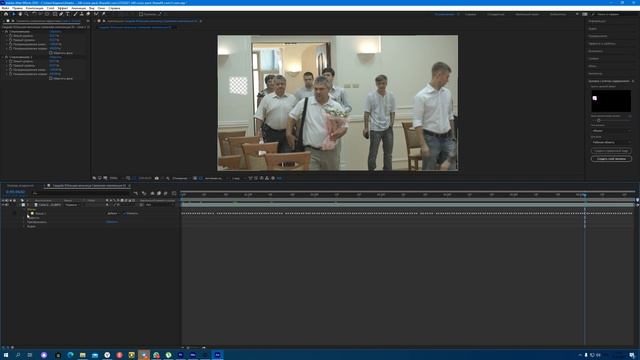640x360 pixels.
Task: Open the File Explorer taskbar icon
Action: [82, 355]
